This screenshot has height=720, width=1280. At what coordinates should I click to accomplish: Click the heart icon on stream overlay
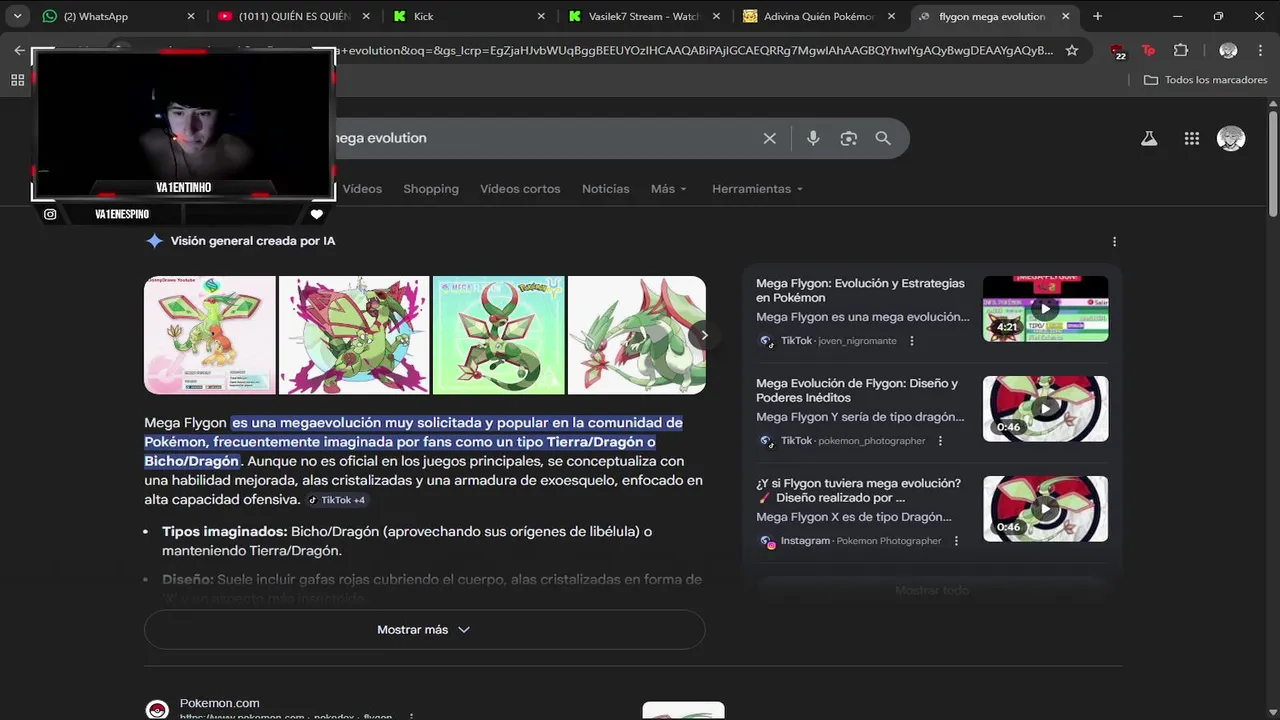(317, 214)
